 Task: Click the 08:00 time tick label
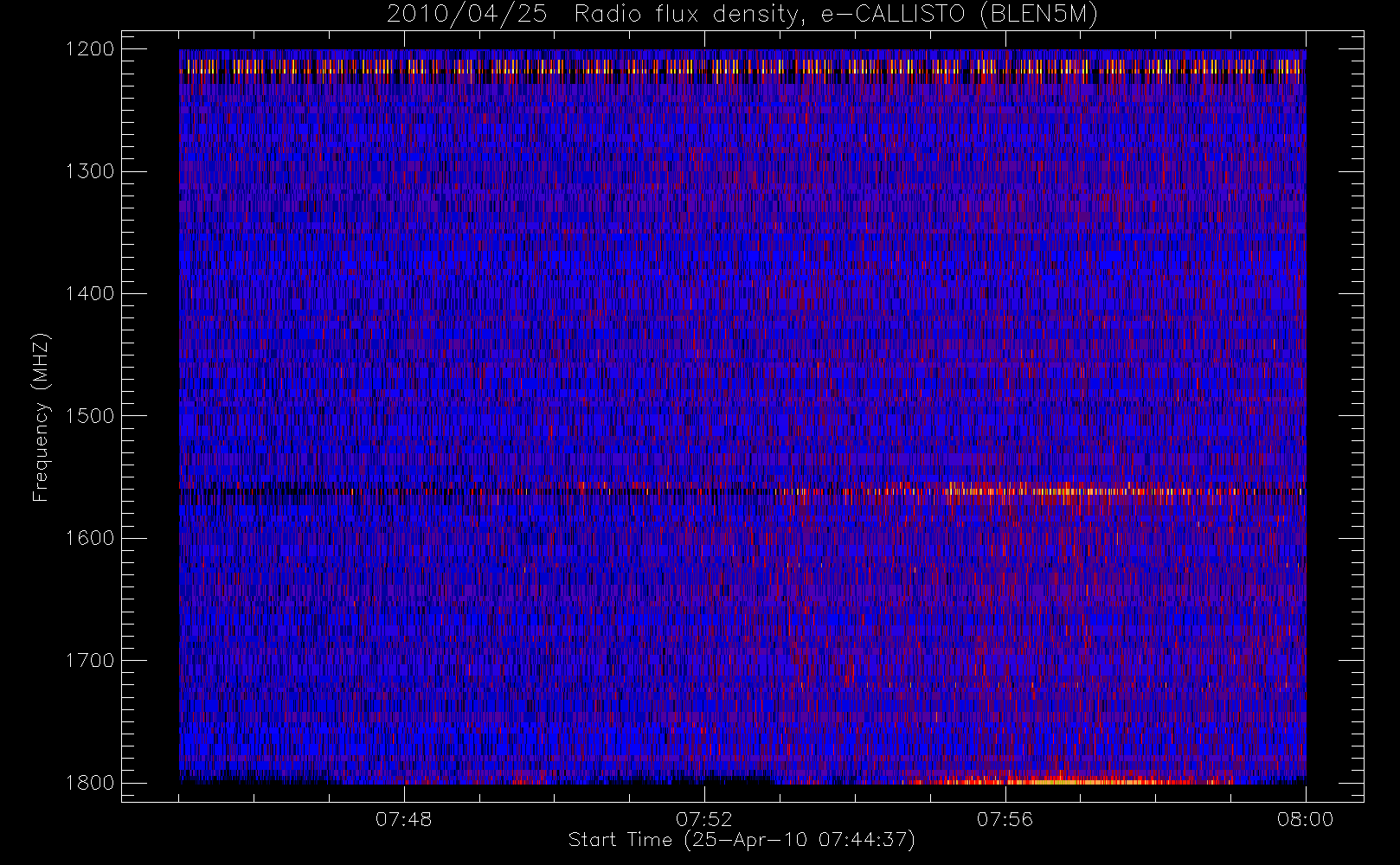click(x=1305, y=819)
